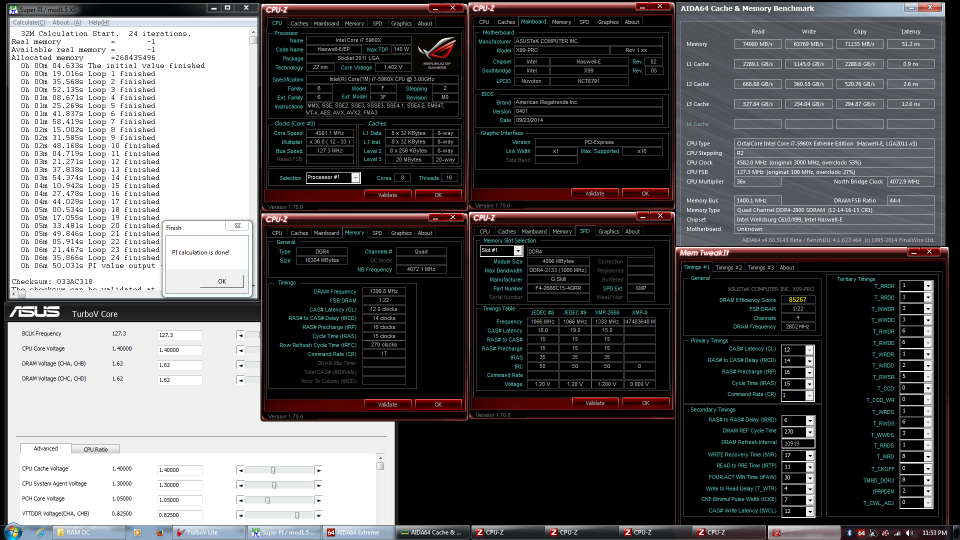
Task: Open Internet Explorer from the taskbar
Action: [40, 533]
